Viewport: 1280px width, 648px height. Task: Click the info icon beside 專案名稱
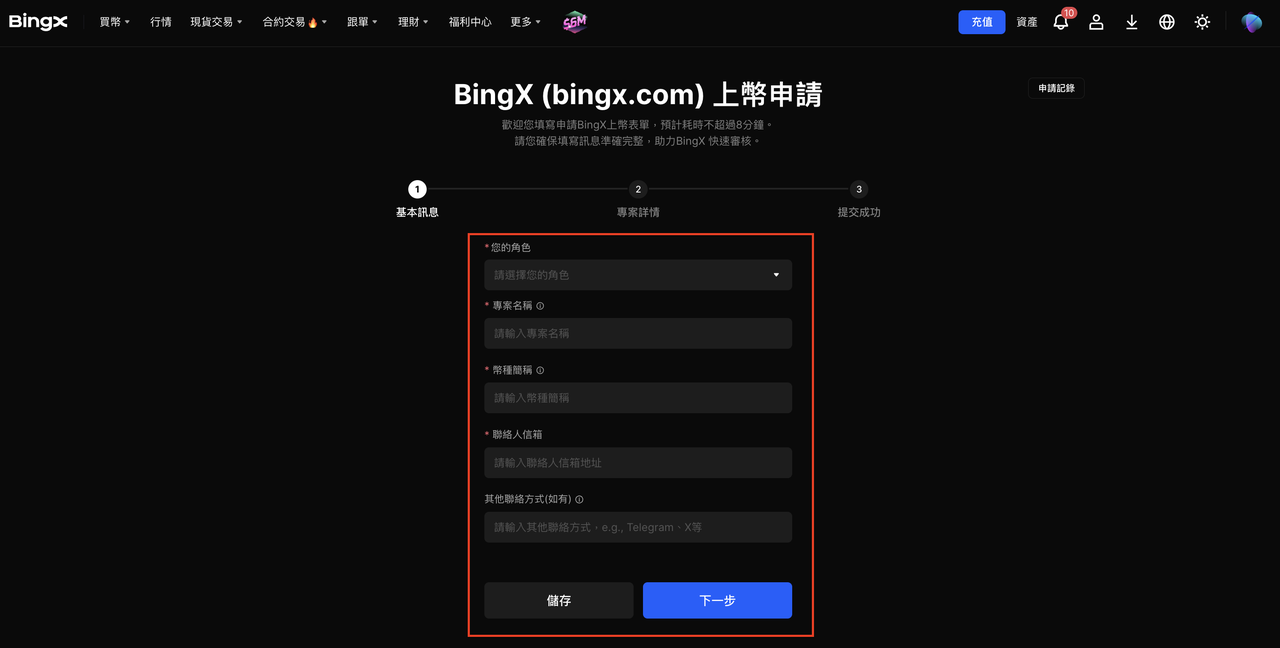540,306
